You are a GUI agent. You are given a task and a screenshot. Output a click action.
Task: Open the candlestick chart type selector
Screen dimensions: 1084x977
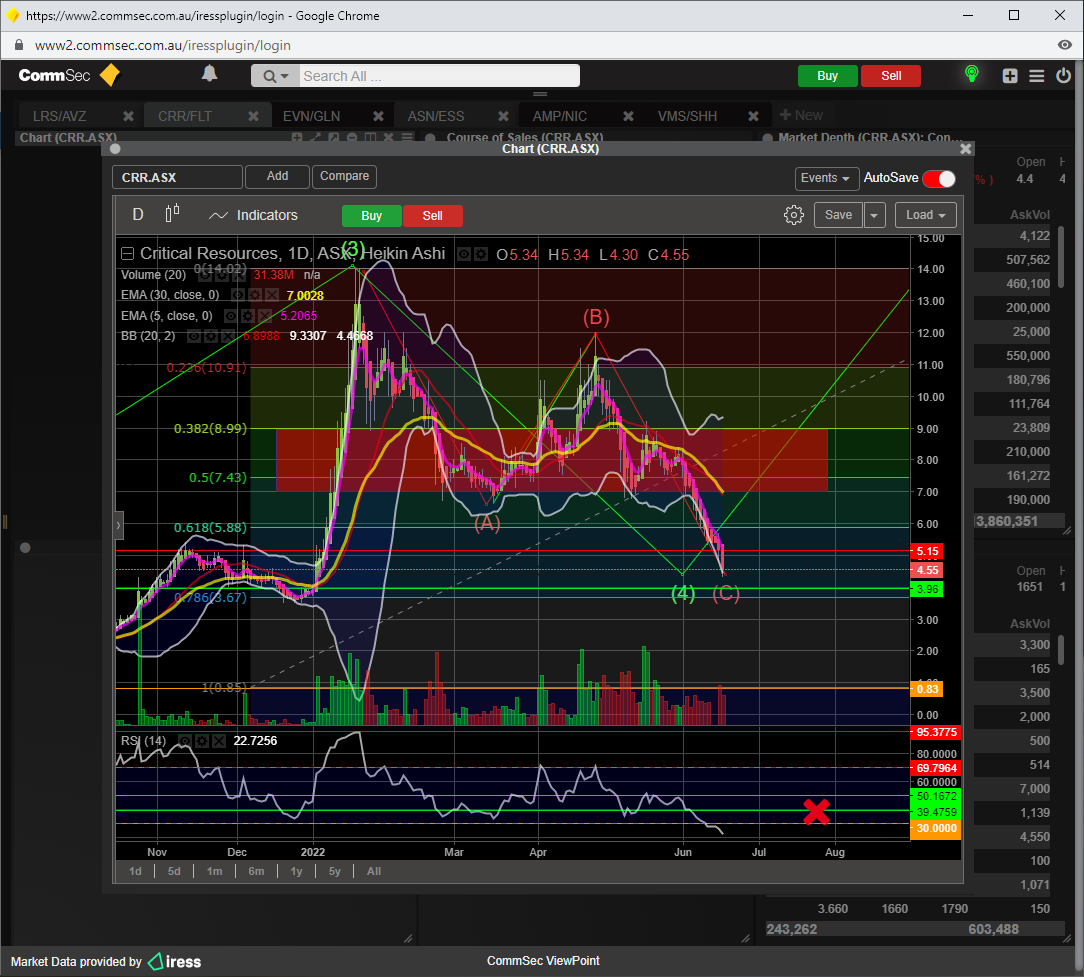(x=173, y=214)
